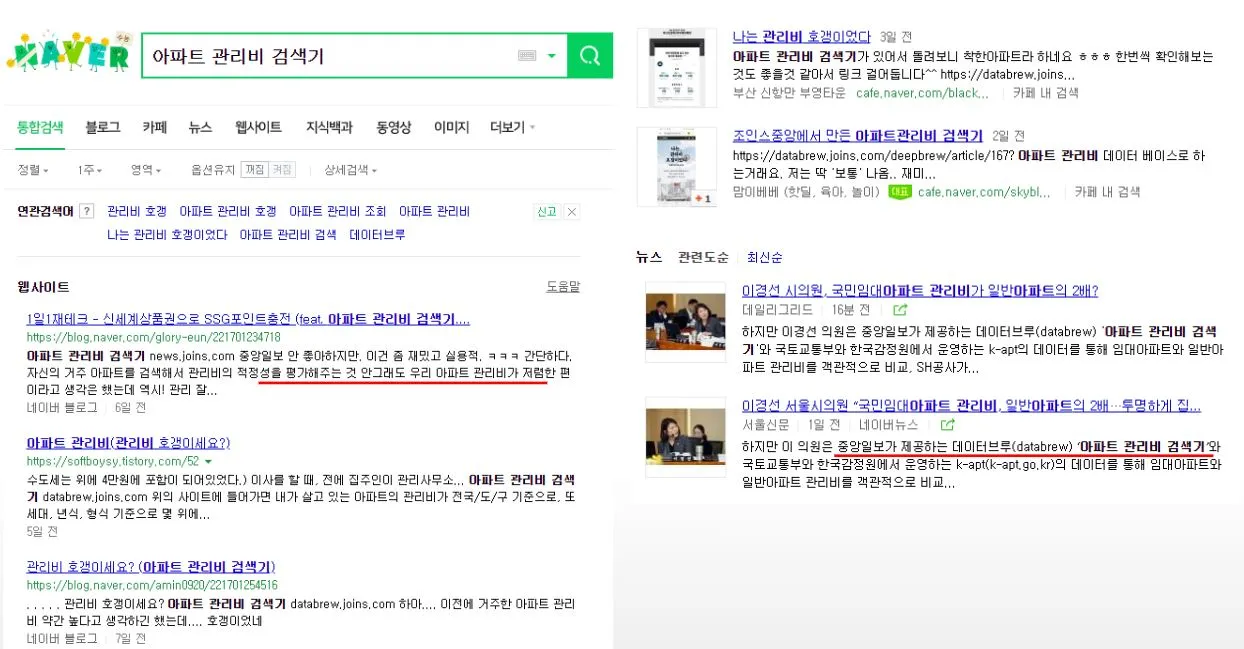Click 카페 내 검색 beside cafe.naver.com/skybl...
Image resolution: width=1244 pixels, height=649 pixels.
point(1107,192)
